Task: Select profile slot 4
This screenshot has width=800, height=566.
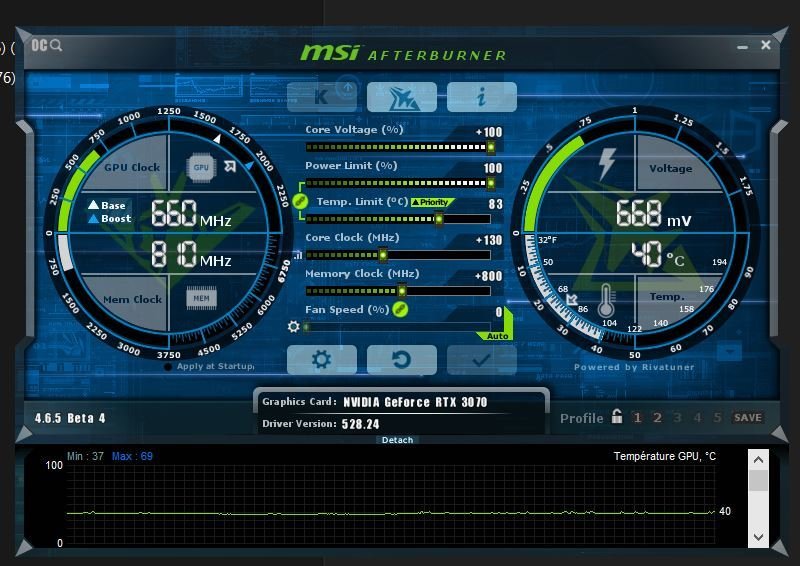Action: tap(697, 417)
